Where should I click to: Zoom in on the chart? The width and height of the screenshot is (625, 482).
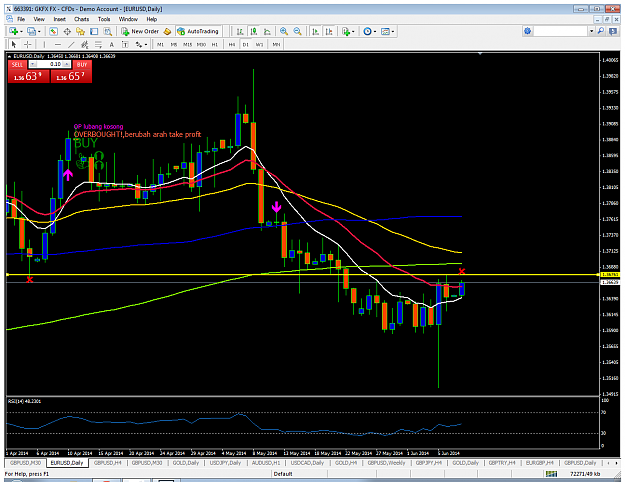point(284,31)
